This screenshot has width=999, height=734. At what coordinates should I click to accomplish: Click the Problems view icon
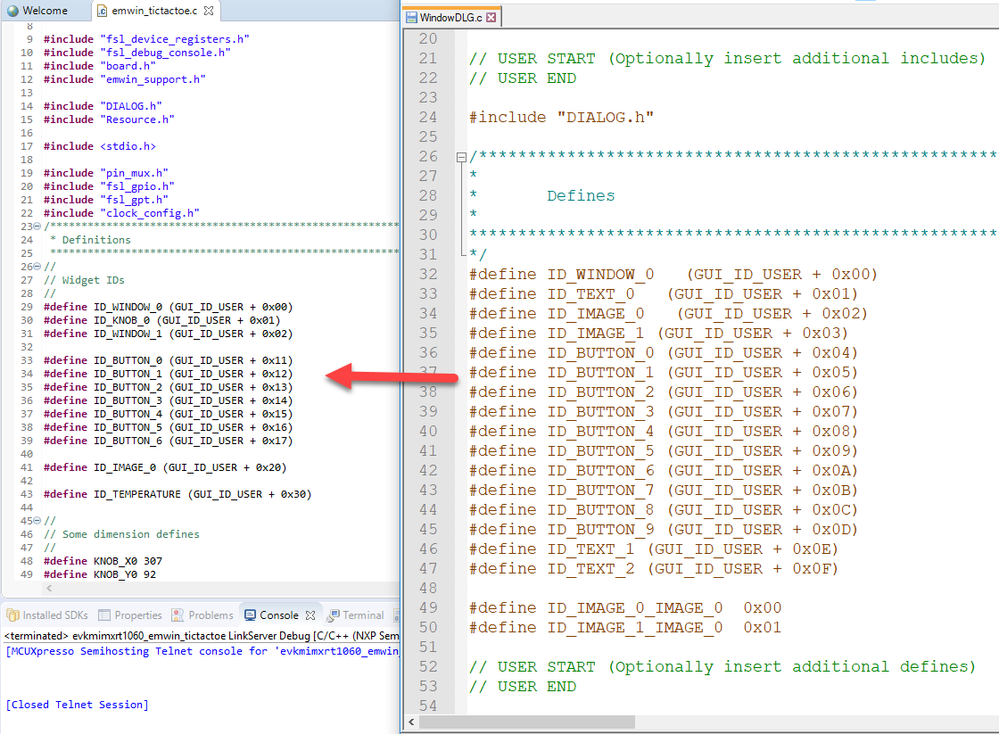point(178,615)
